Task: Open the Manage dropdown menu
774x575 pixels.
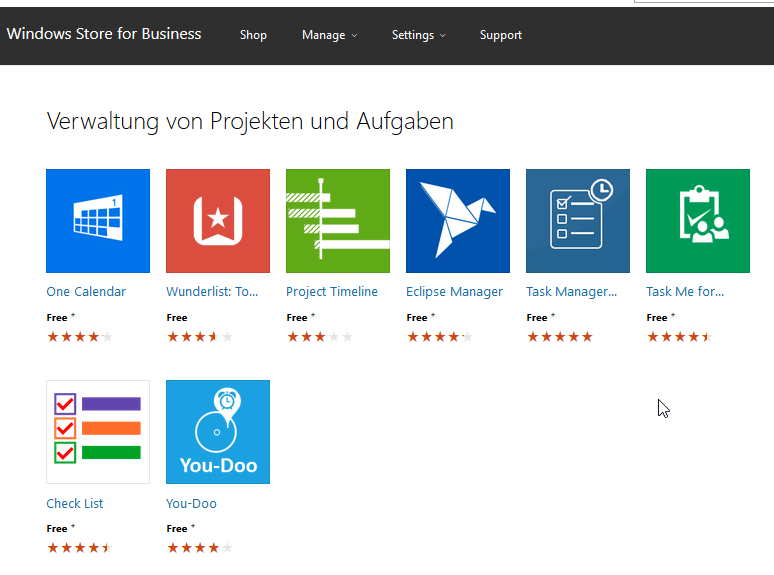Action: point(329,35)
